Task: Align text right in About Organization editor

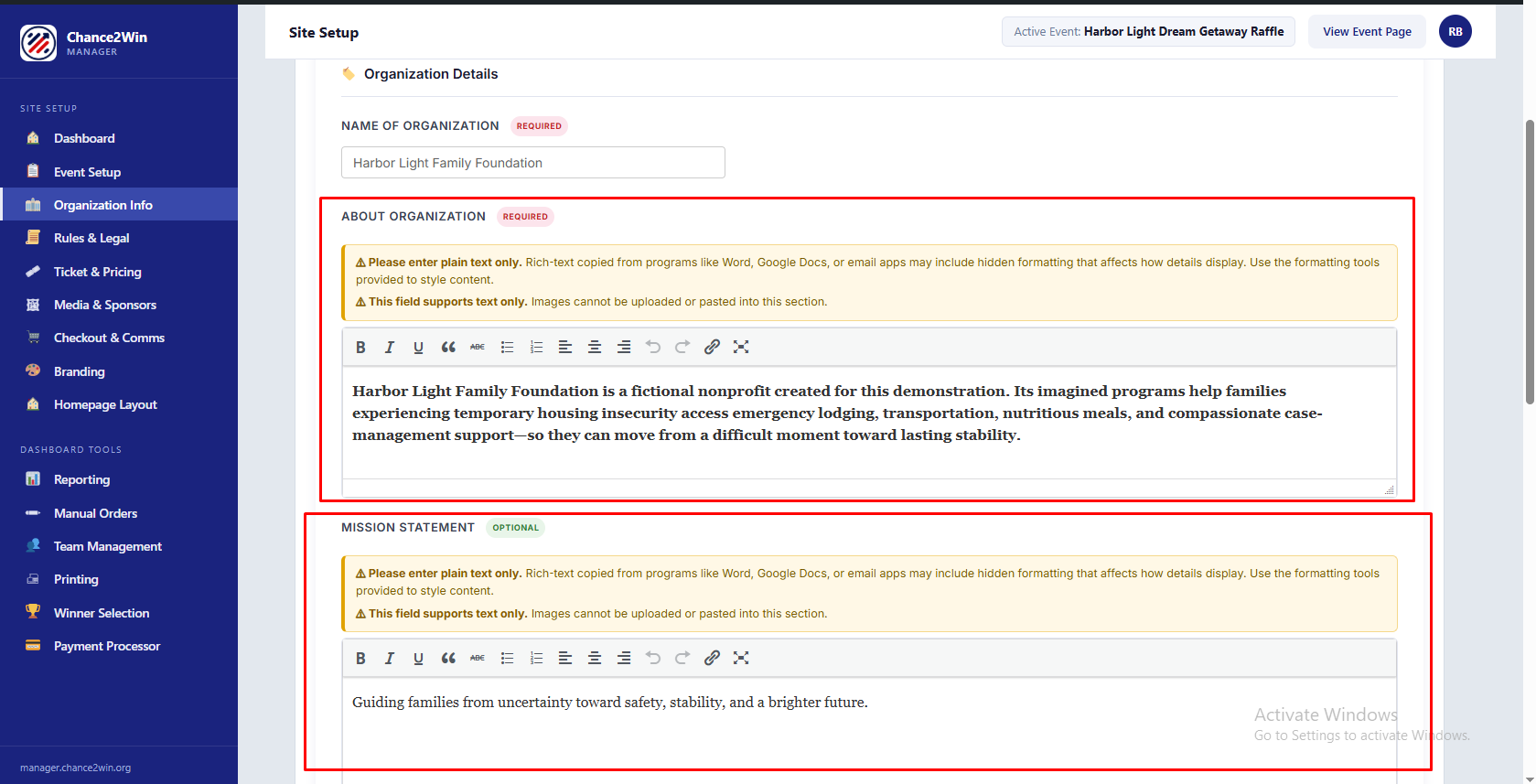Action: (x=624, y=347)
